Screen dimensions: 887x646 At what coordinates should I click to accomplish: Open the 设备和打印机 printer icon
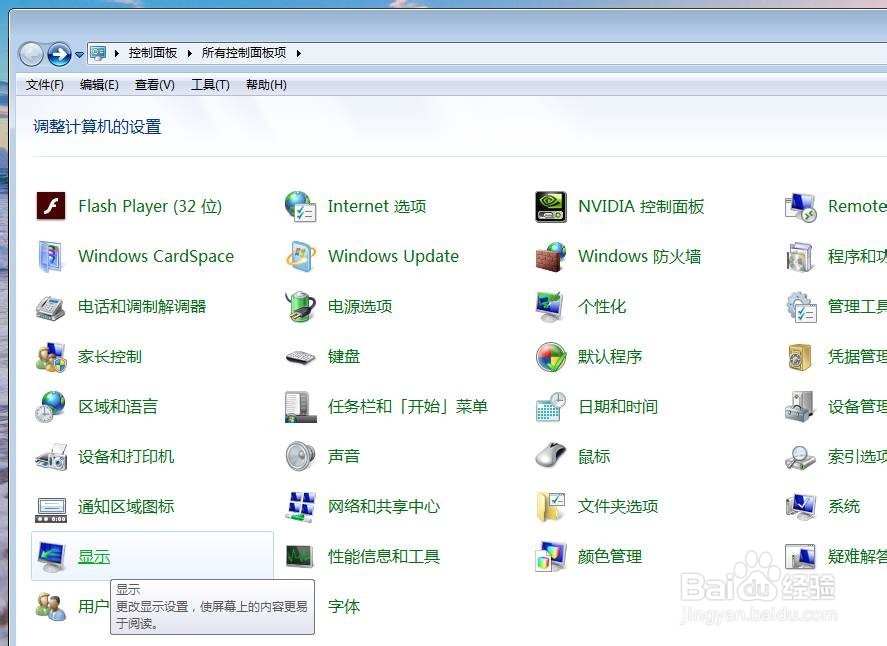[51, 457]
